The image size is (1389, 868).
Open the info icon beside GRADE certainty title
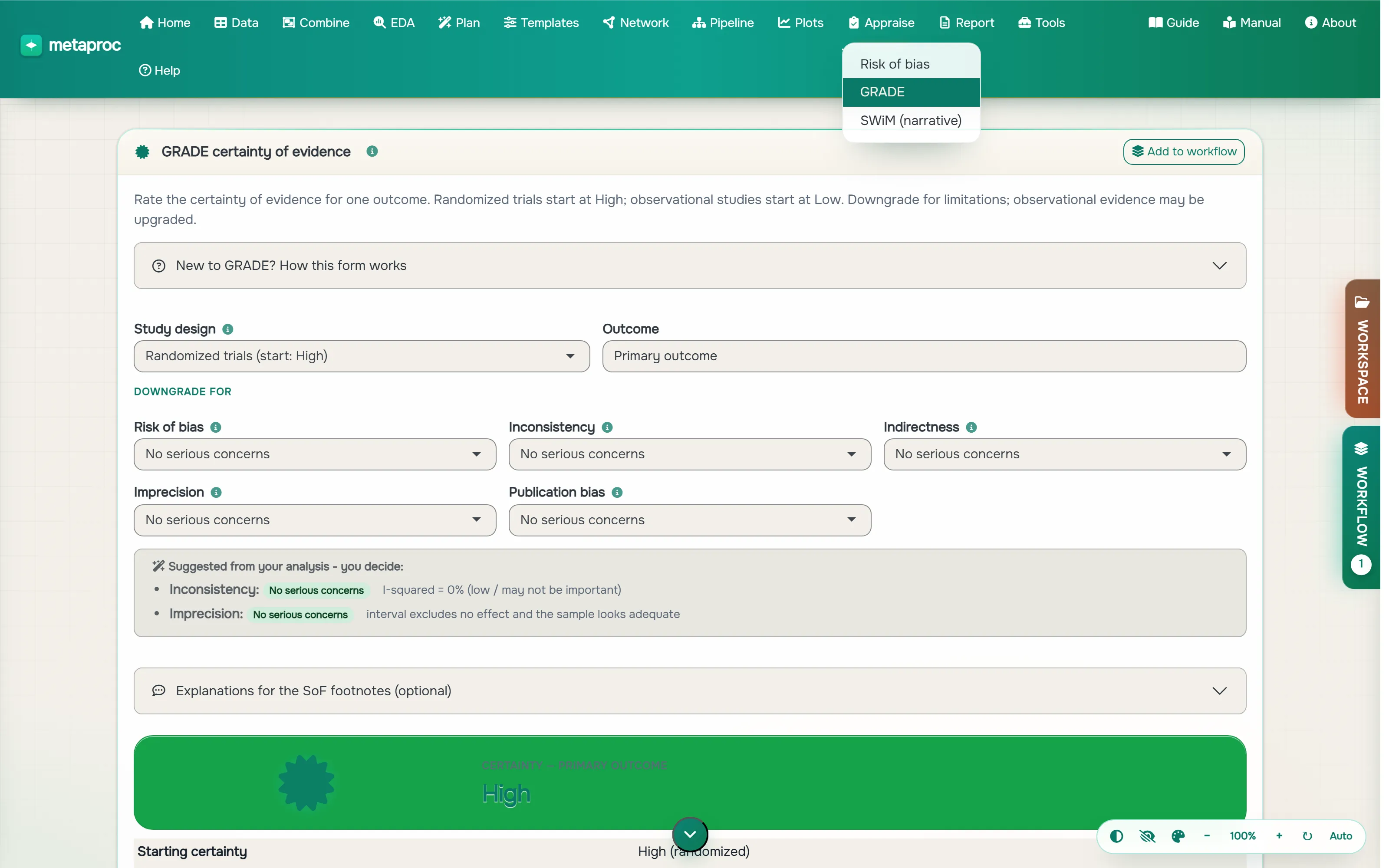point(372,151)
